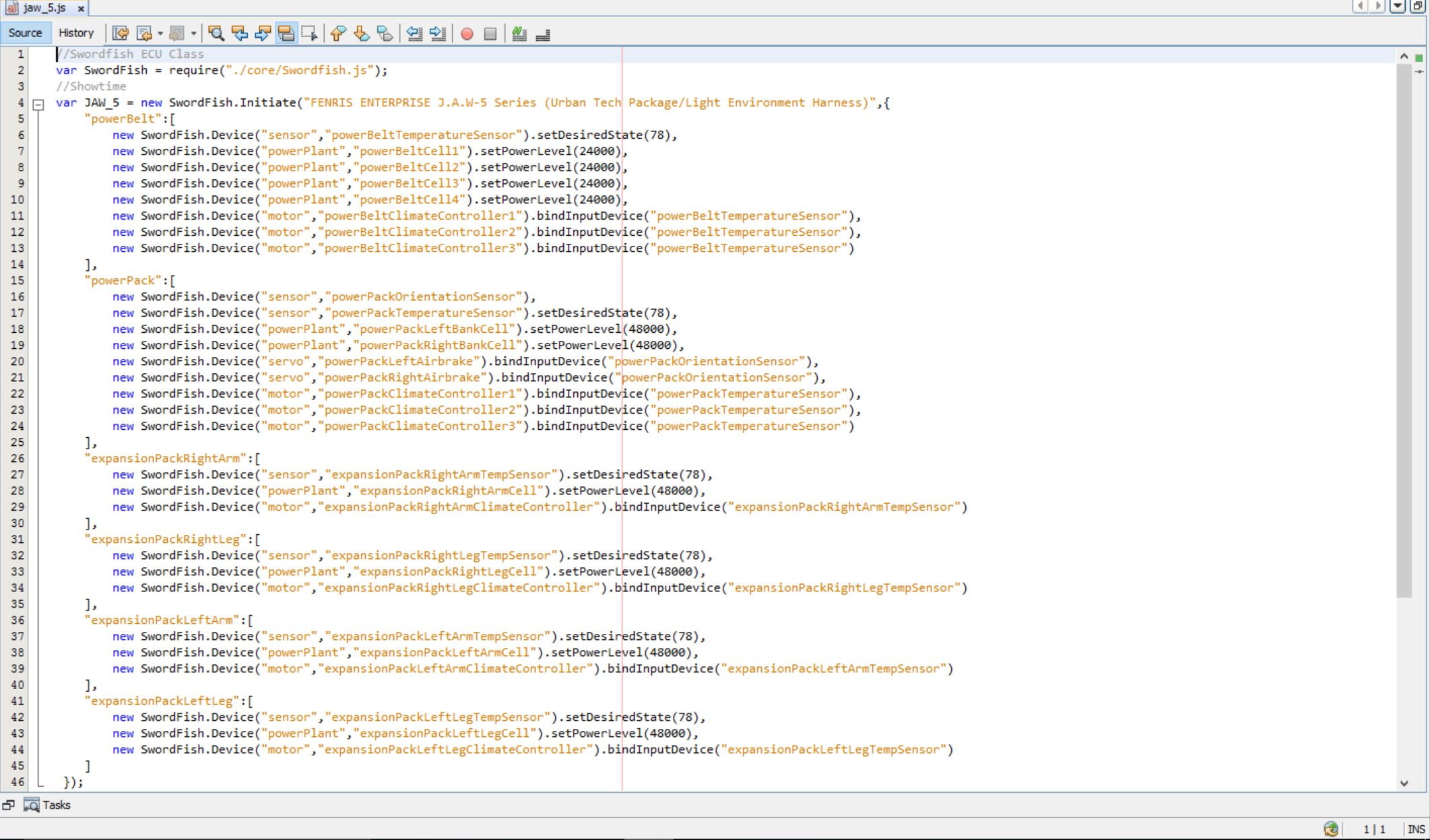
Task: Switch to the Source view
Action: (x=26, y=33)
